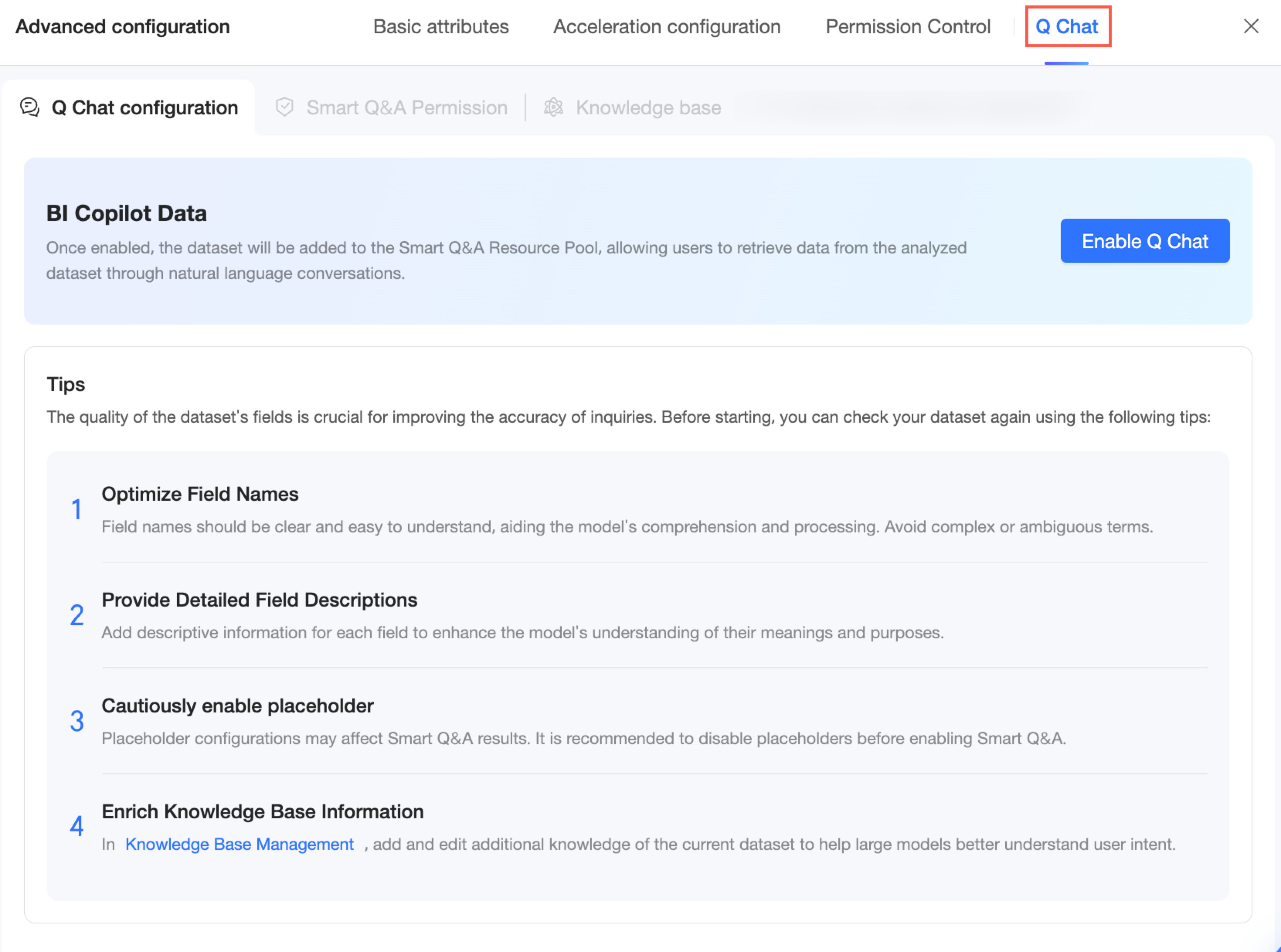Click the tip number 2
Viewport: 1281px width, 952px height.
[76, 615]
